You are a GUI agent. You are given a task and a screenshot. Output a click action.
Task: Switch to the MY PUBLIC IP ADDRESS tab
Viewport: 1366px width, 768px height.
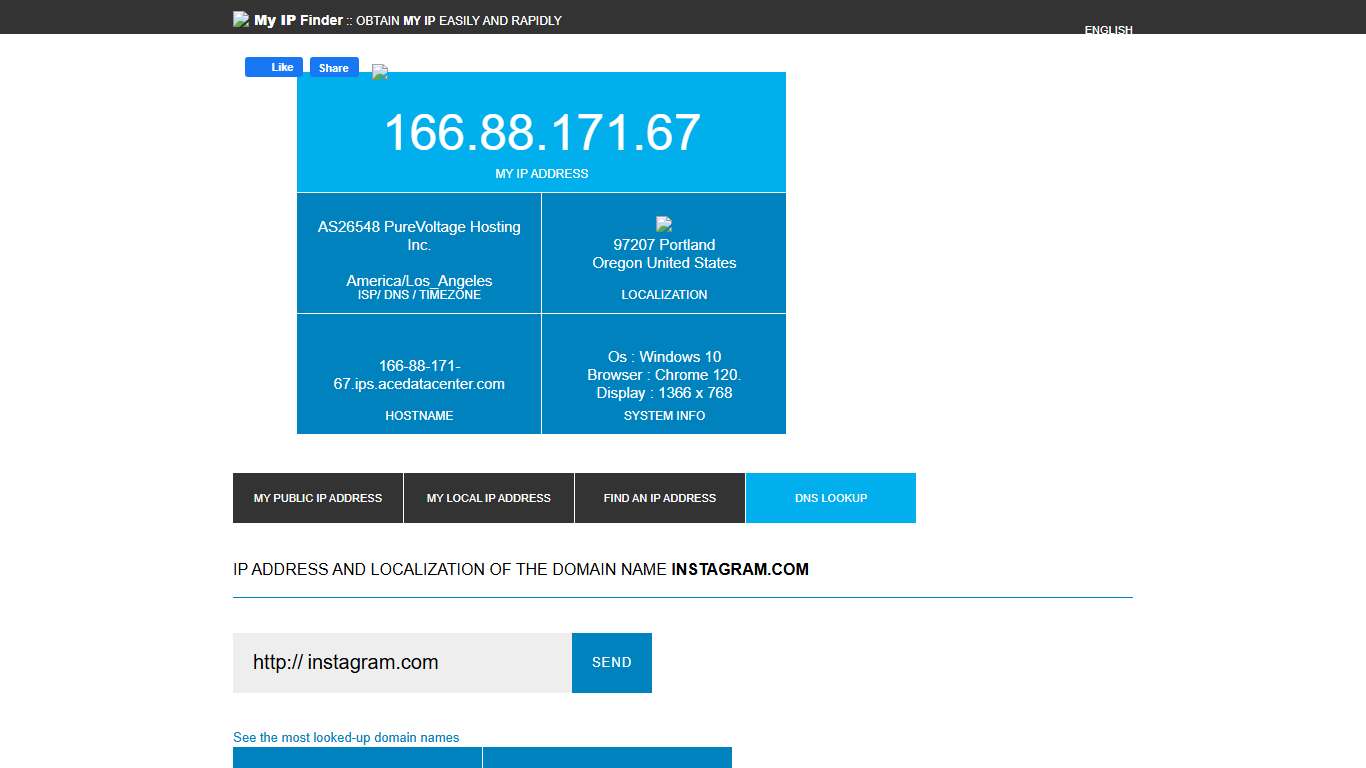click(x=317, y=497)
